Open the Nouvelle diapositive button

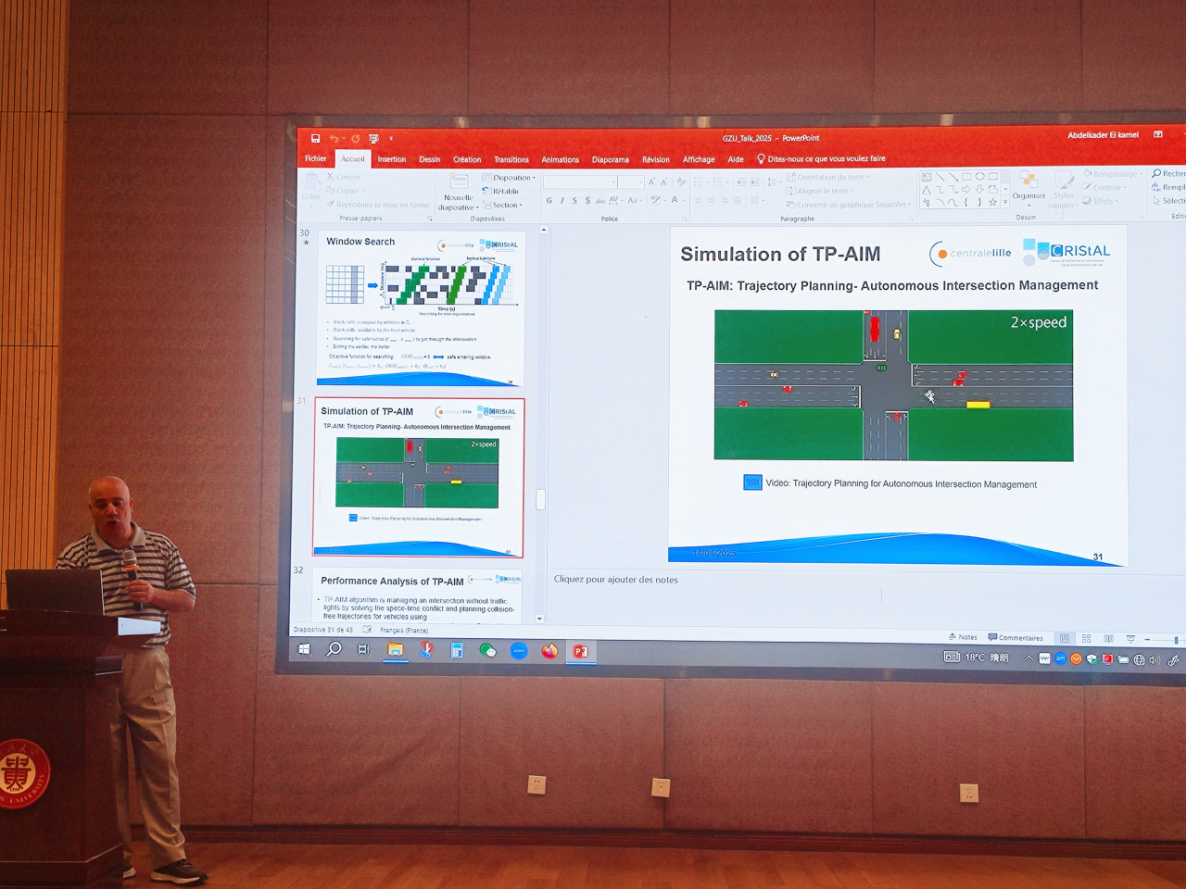[458, 189]
